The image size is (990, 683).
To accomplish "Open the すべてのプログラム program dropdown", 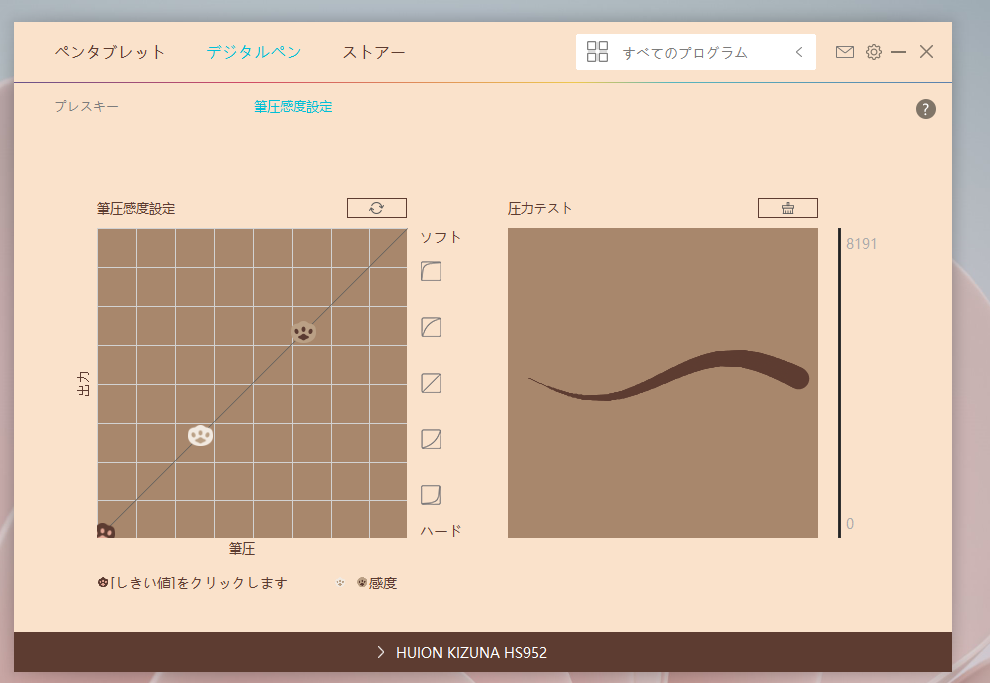I will [x=685, y=52].
